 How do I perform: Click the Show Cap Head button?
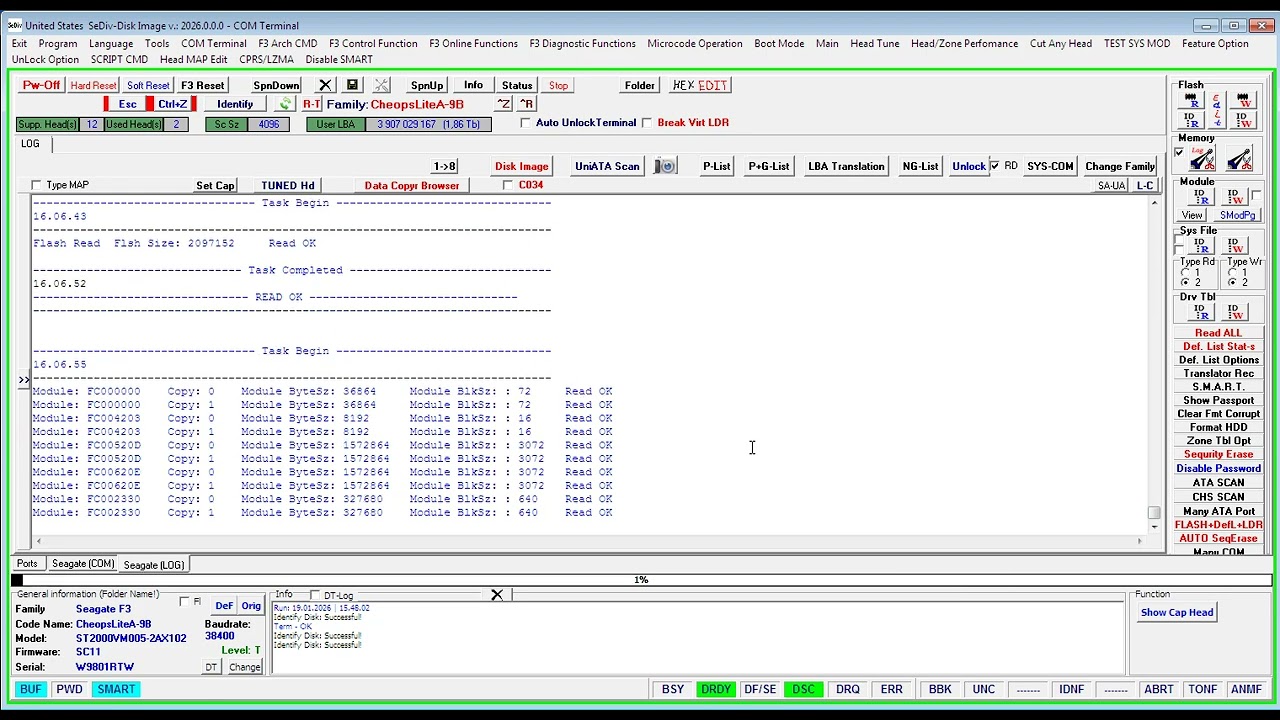tap(1177, 612)
